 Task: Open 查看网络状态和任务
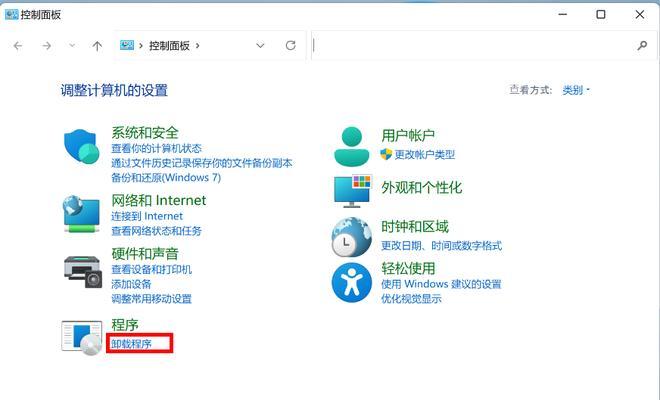click(157, 231)
